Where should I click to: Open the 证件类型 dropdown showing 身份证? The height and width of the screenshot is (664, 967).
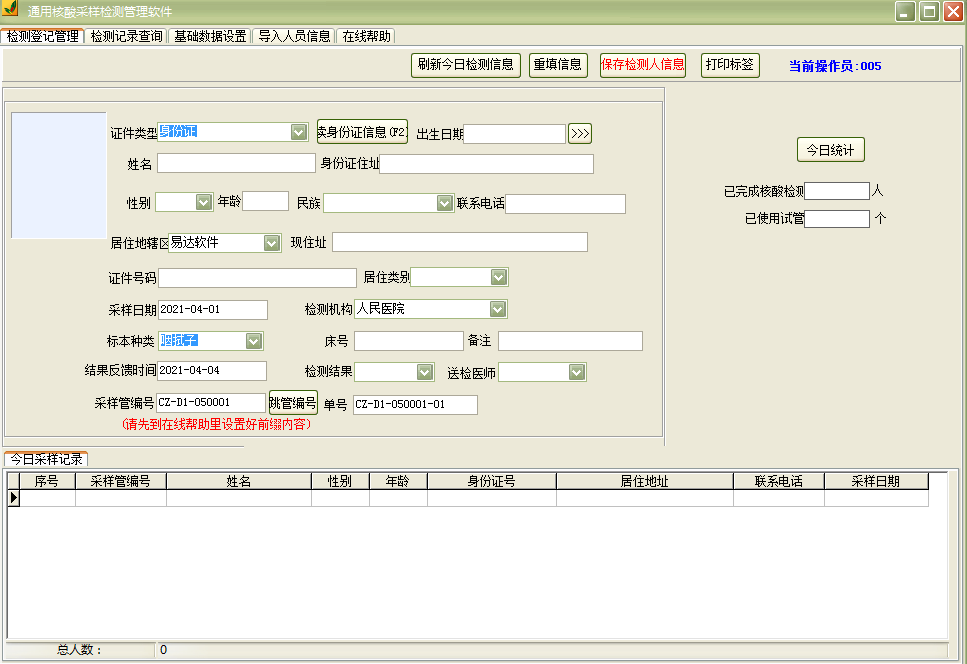pyautogui.click(x=299, y=131)
